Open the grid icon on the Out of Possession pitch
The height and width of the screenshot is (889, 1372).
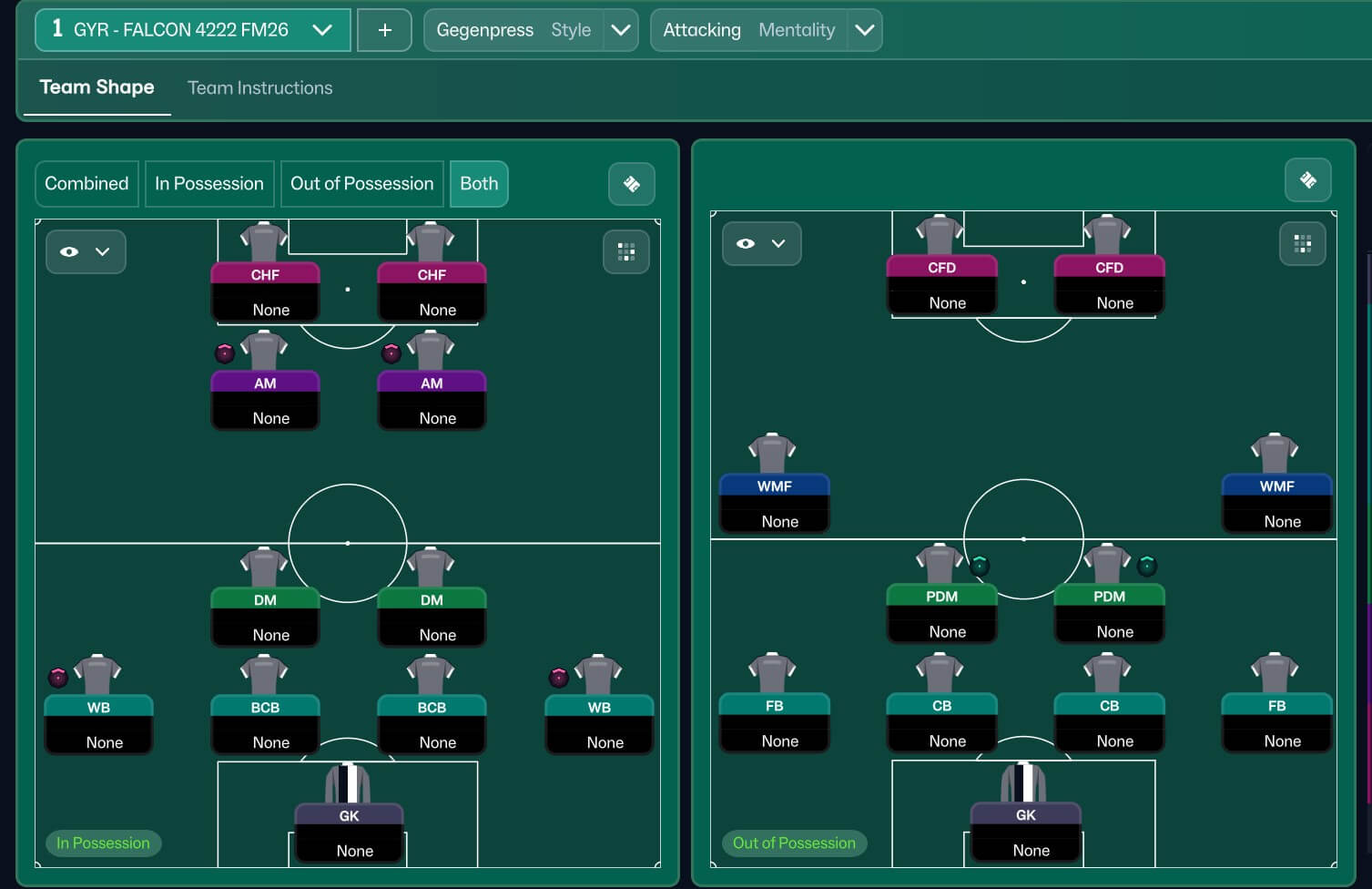pyautogui.click(x=1302, y=244)
